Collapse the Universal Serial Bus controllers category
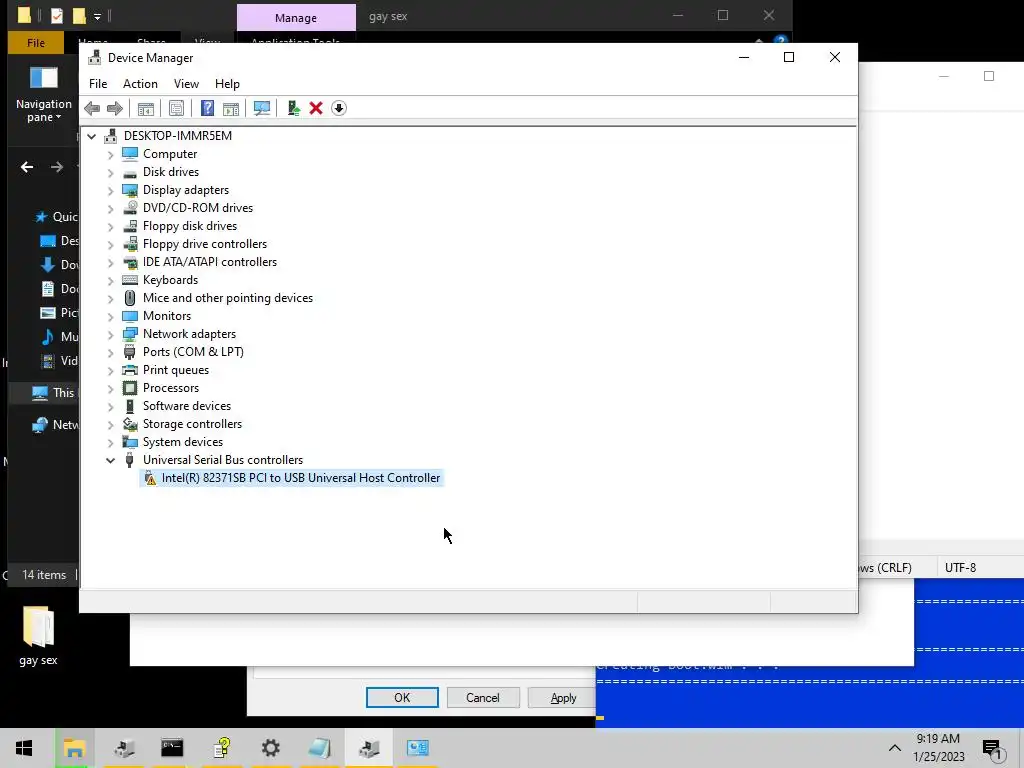 coord(110,460)
